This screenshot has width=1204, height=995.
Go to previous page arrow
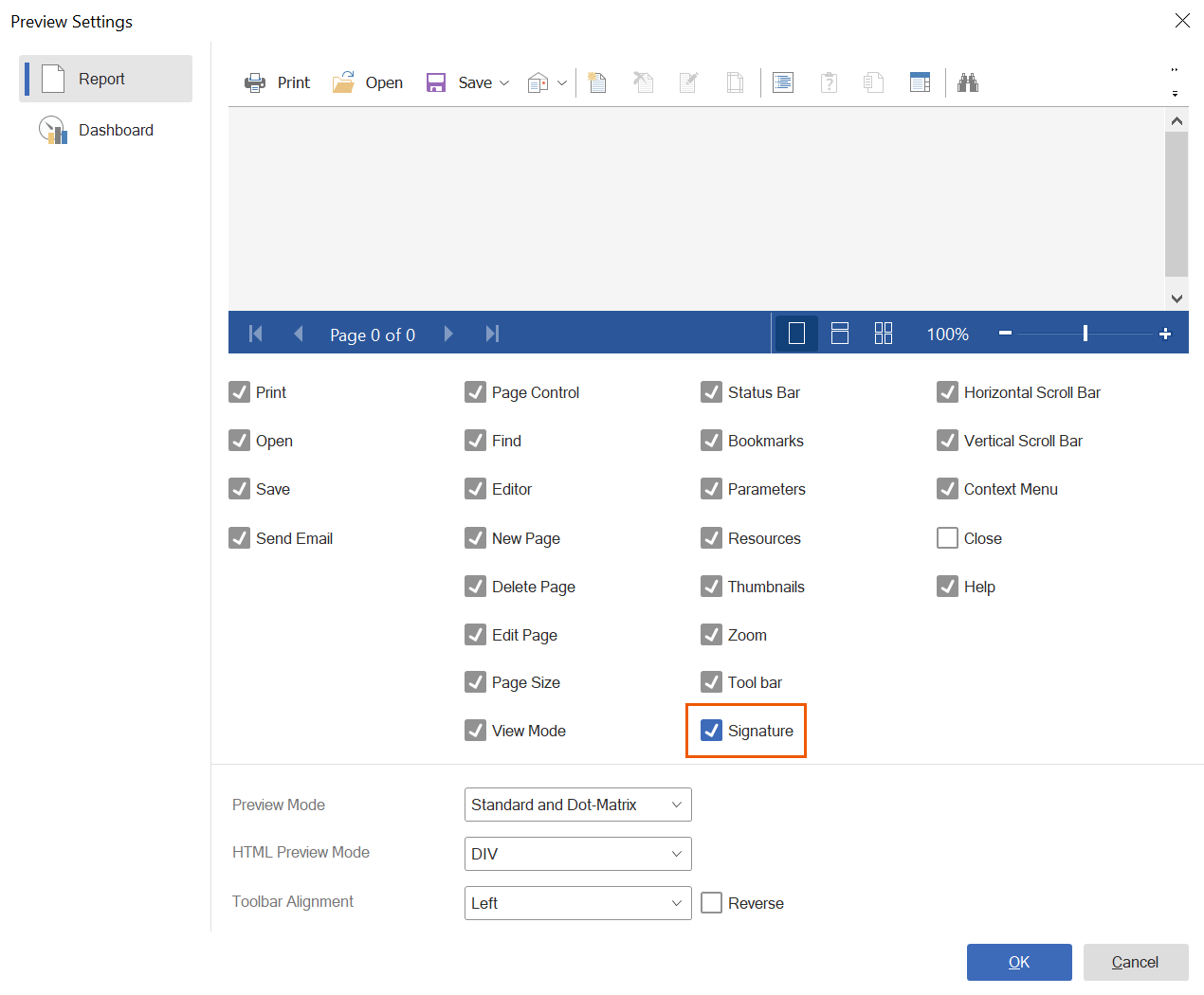299,334
